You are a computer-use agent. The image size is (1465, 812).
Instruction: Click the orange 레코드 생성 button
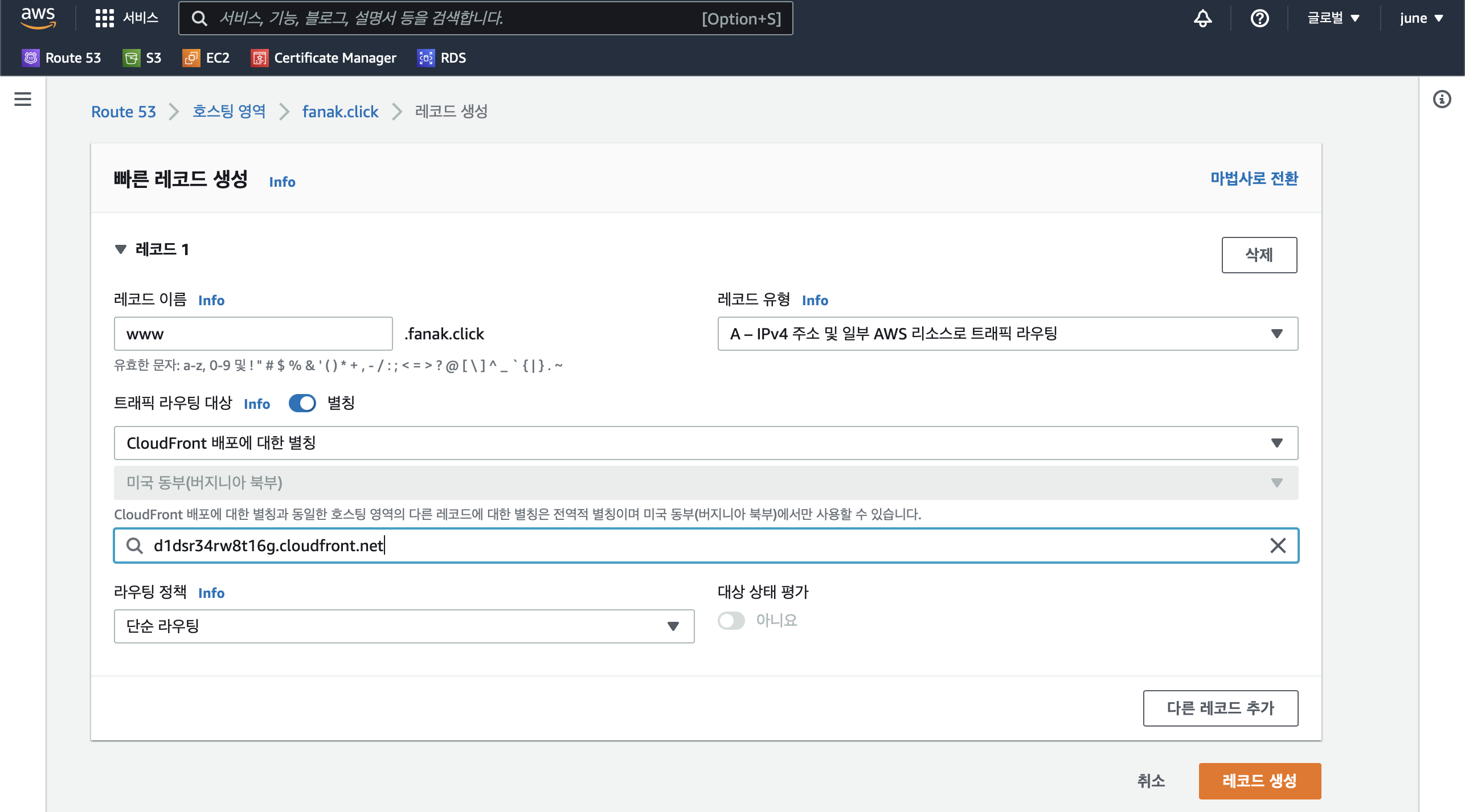(1259, 781)
